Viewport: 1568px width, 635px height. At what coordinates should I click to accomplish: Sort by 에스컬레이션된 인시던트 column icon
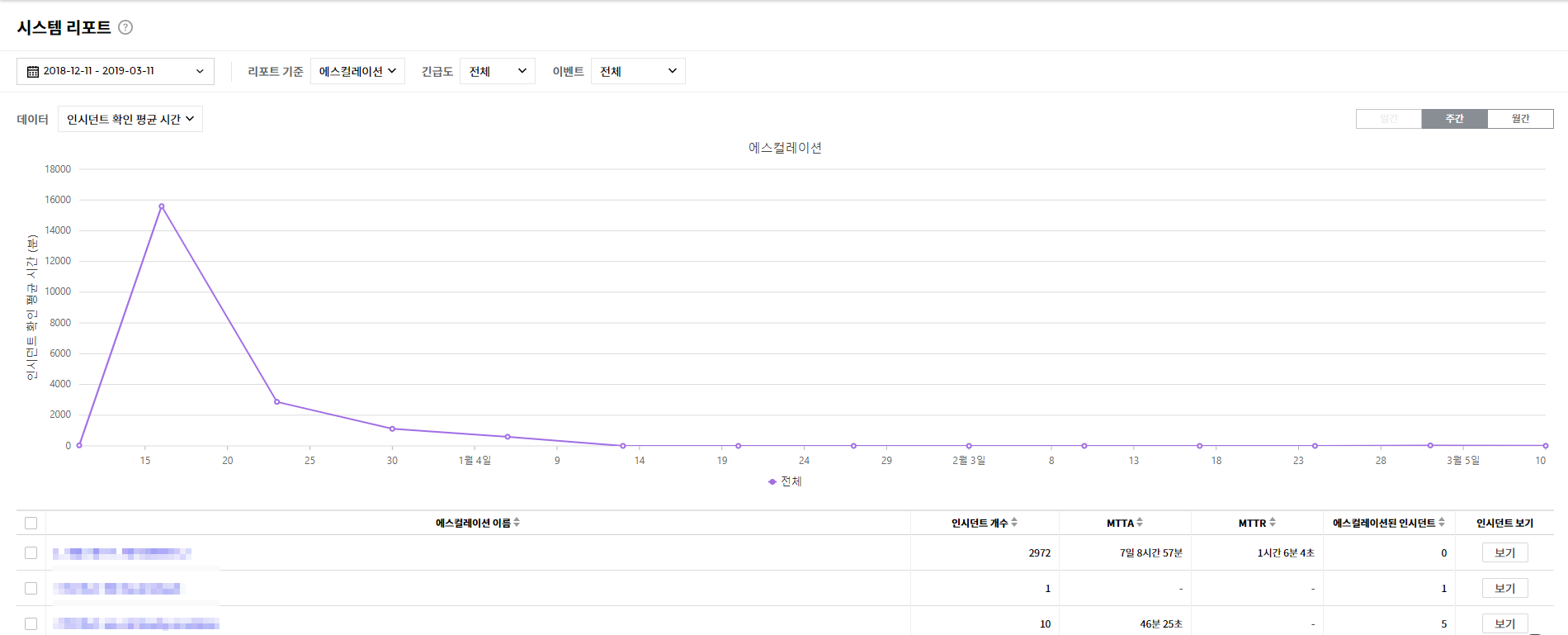coord(1442,523)
